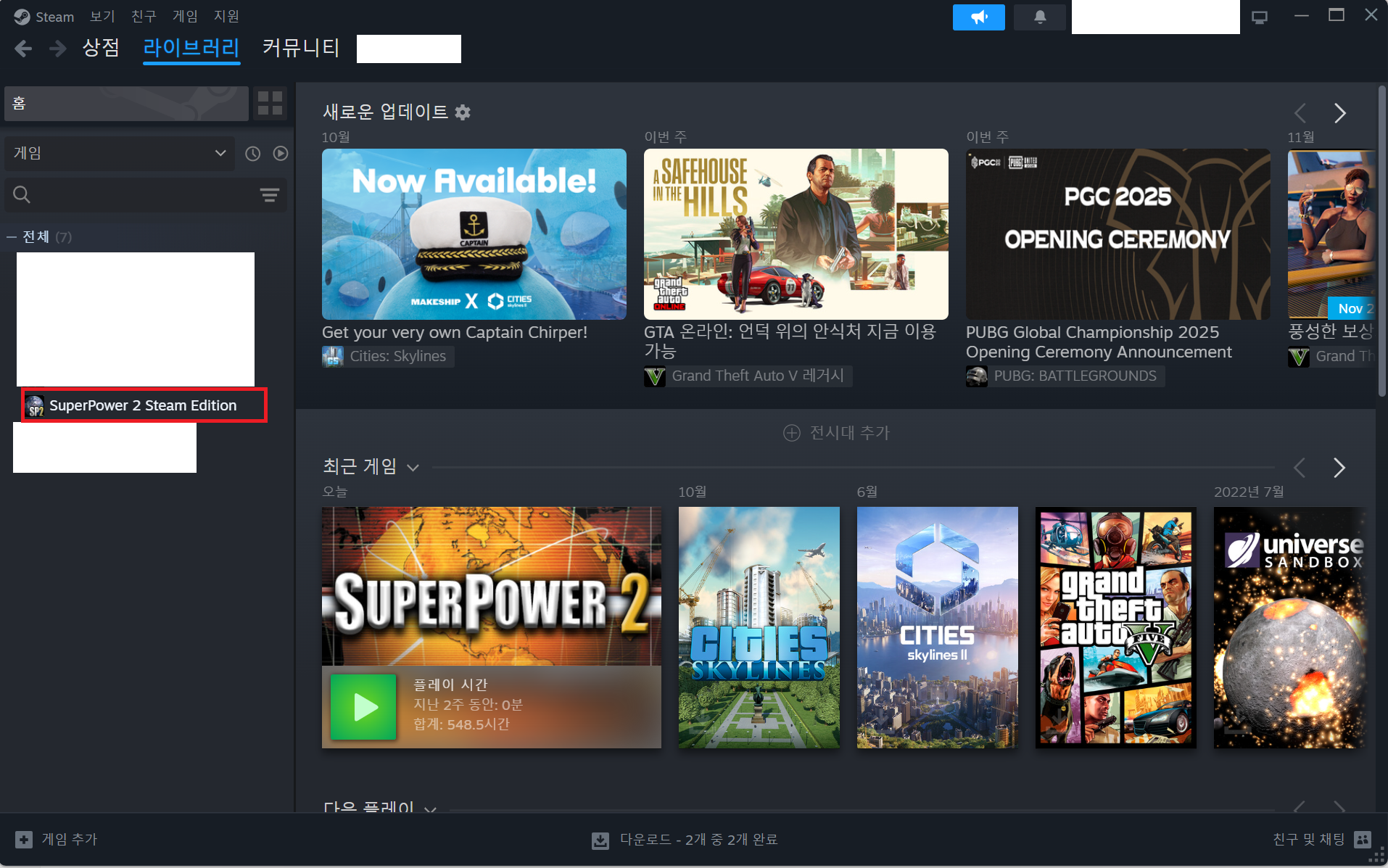Filter by play state using the play icon
The image size is (1388, 868).
click(x=280, y=153)
